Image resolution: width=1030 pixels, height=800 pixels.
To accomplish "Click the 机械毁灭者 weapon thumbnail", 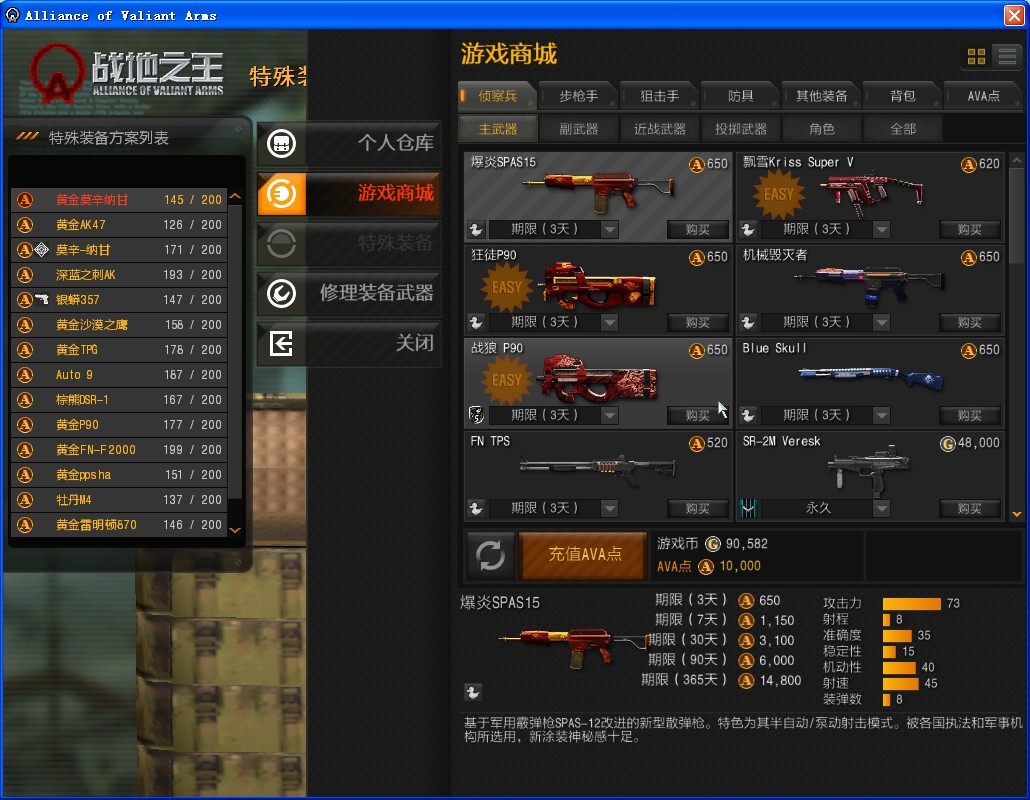I will [870, 285].
